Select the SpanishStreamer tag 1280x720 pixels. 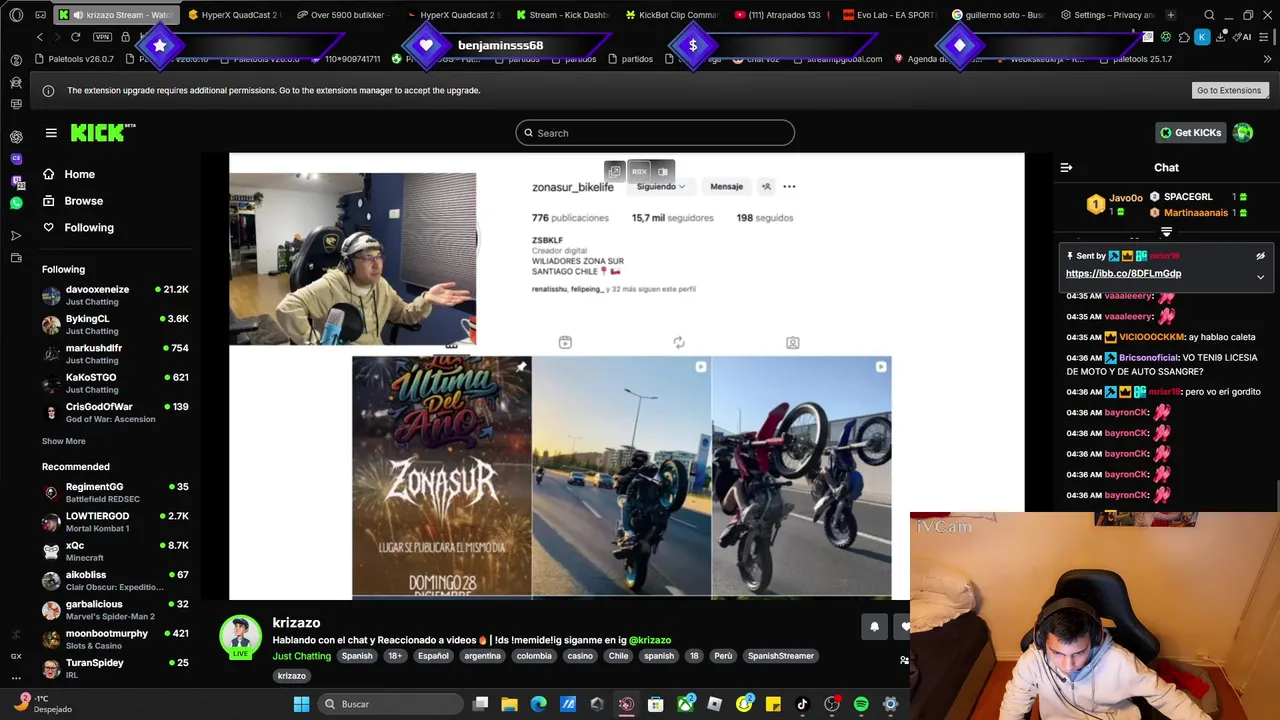click(x=781, y=656)
